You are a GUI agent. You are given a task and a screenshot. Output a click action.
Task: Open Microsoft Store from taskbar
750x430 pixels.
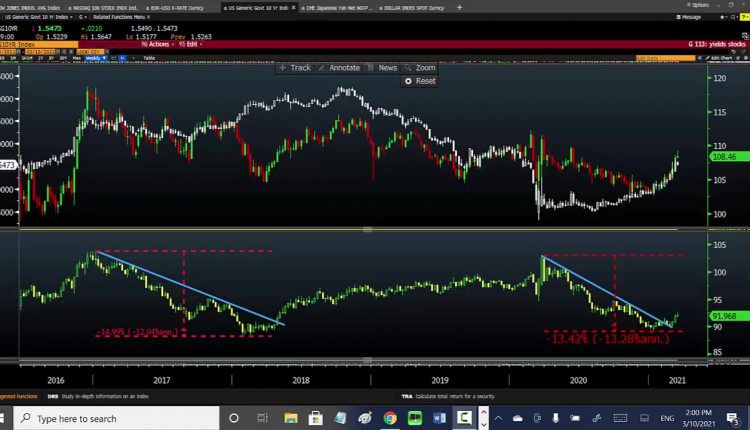click(x=316, y=419)
